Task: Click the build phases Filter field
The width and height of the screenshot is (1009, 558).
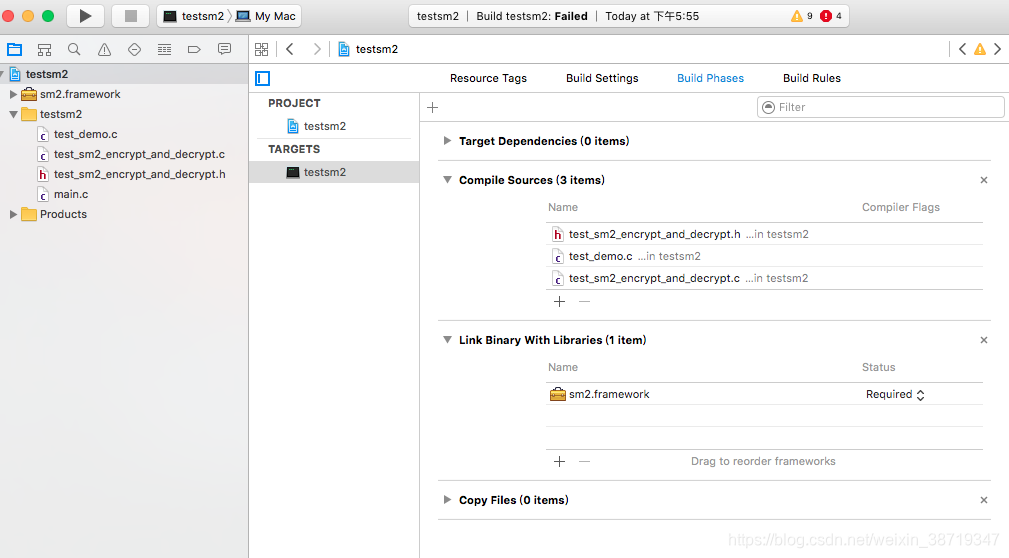Action: click(880, 107)
